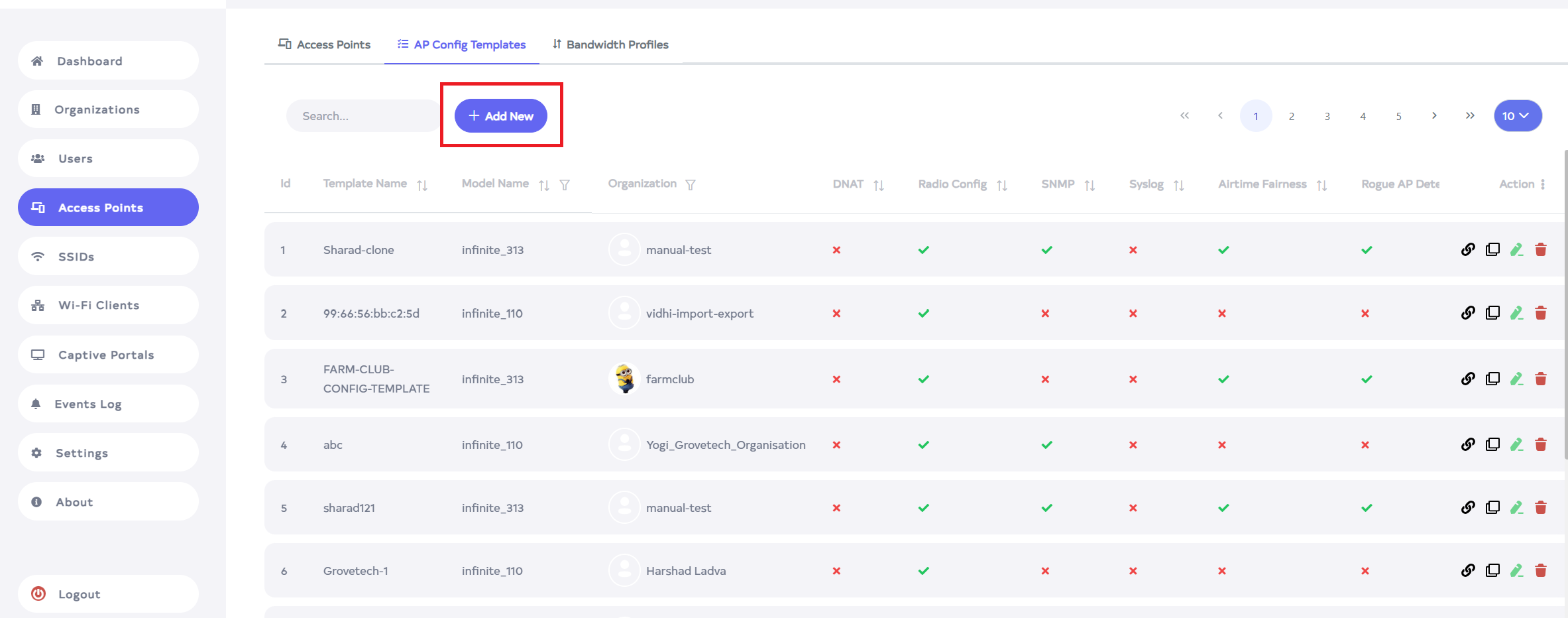Screen dimensions: 1568x618
Task: Sort by Template Name arrows
Action: 422,186
